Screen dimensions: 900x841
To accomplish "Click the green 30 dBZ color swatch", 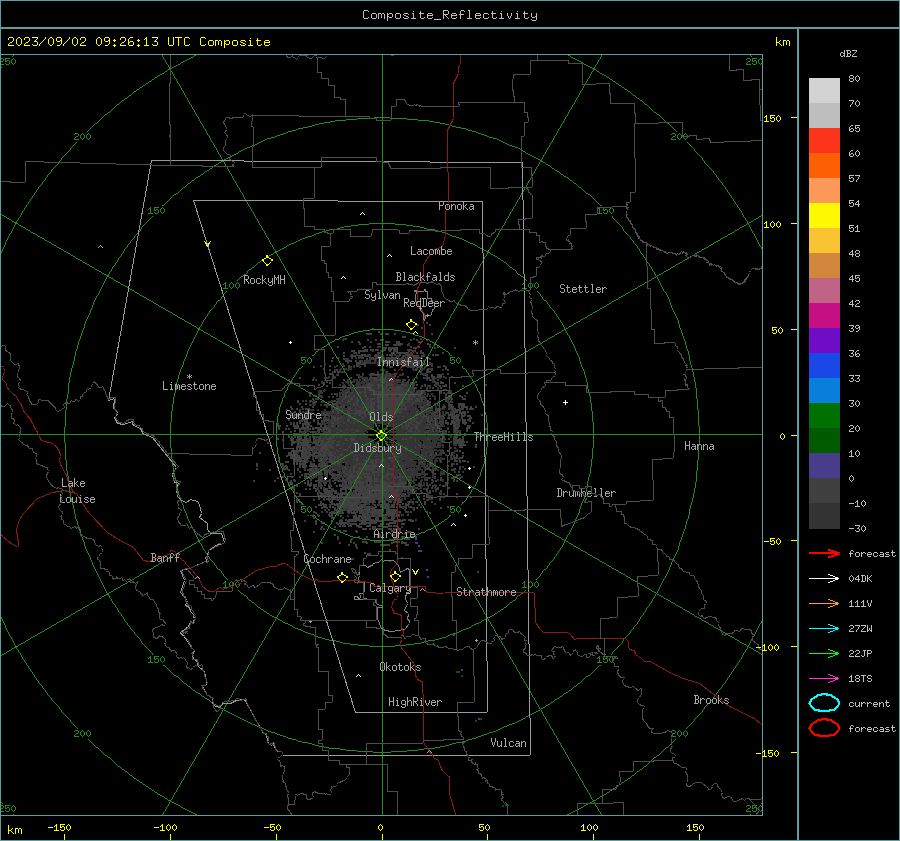I will coord(824,416).
